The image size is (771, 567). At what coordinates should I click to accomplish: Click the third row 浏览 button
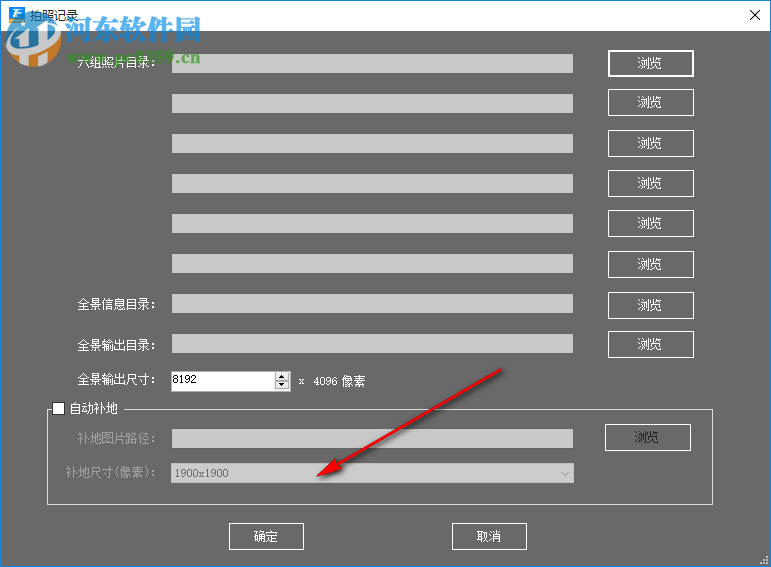(651, 144)
